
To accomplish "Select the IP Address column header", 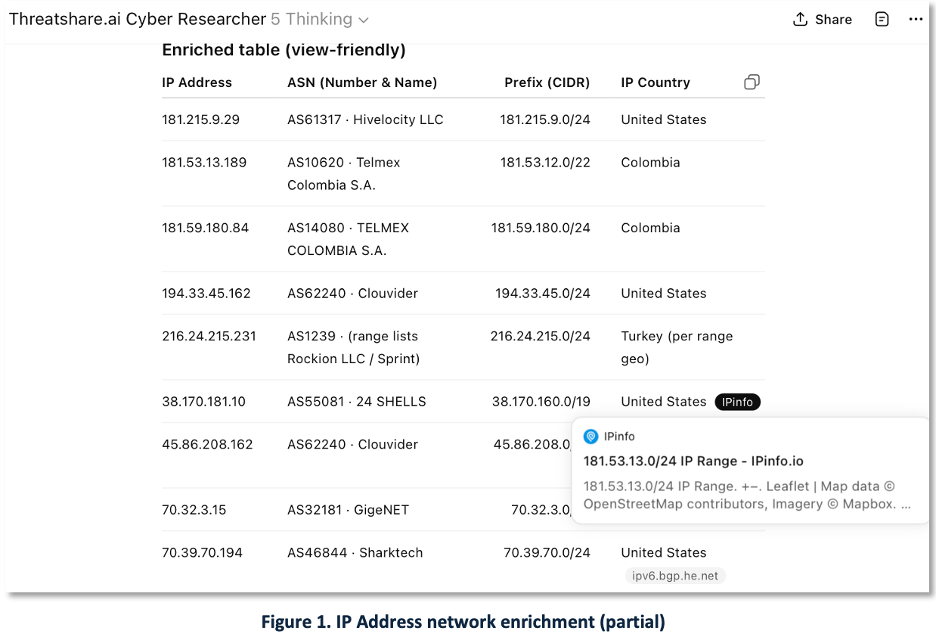I will point(197,83).
